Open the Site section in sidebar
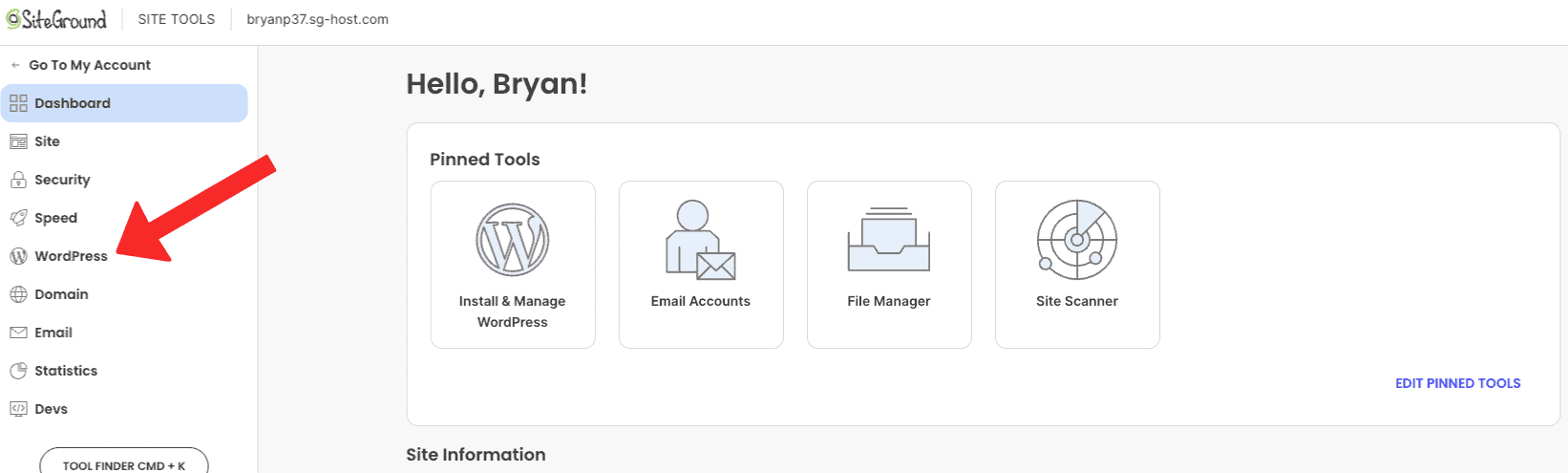 pyautogui.click(x=124, y=141)
